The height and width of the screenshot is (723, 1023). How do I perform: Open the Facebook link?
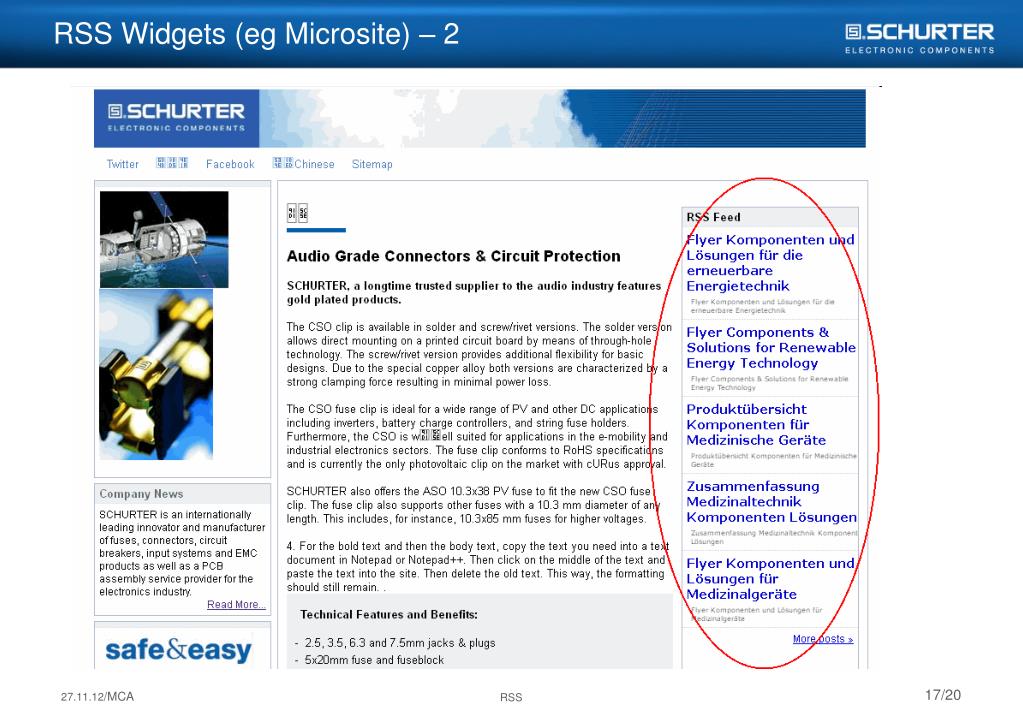230,164
